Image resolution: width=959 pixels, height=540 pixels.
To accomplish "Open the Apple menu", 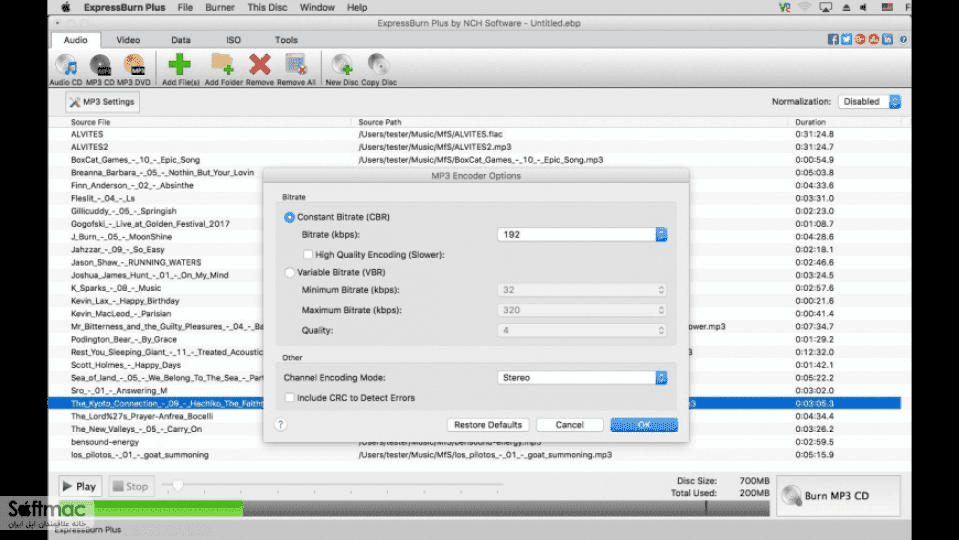I will [x=65, y=7].
